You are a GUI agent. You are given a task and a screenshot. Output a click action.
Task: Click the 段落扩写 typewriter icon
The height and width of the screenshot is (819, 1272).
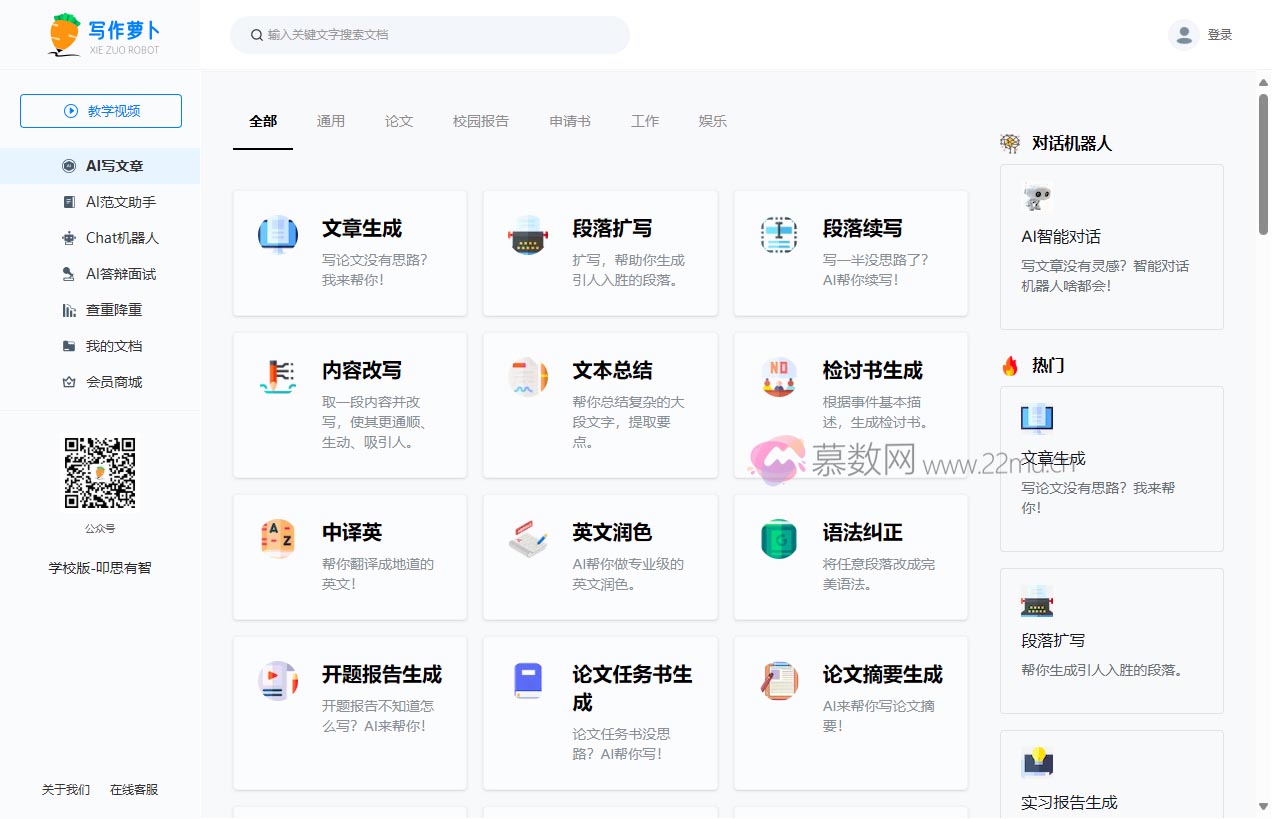528,235
